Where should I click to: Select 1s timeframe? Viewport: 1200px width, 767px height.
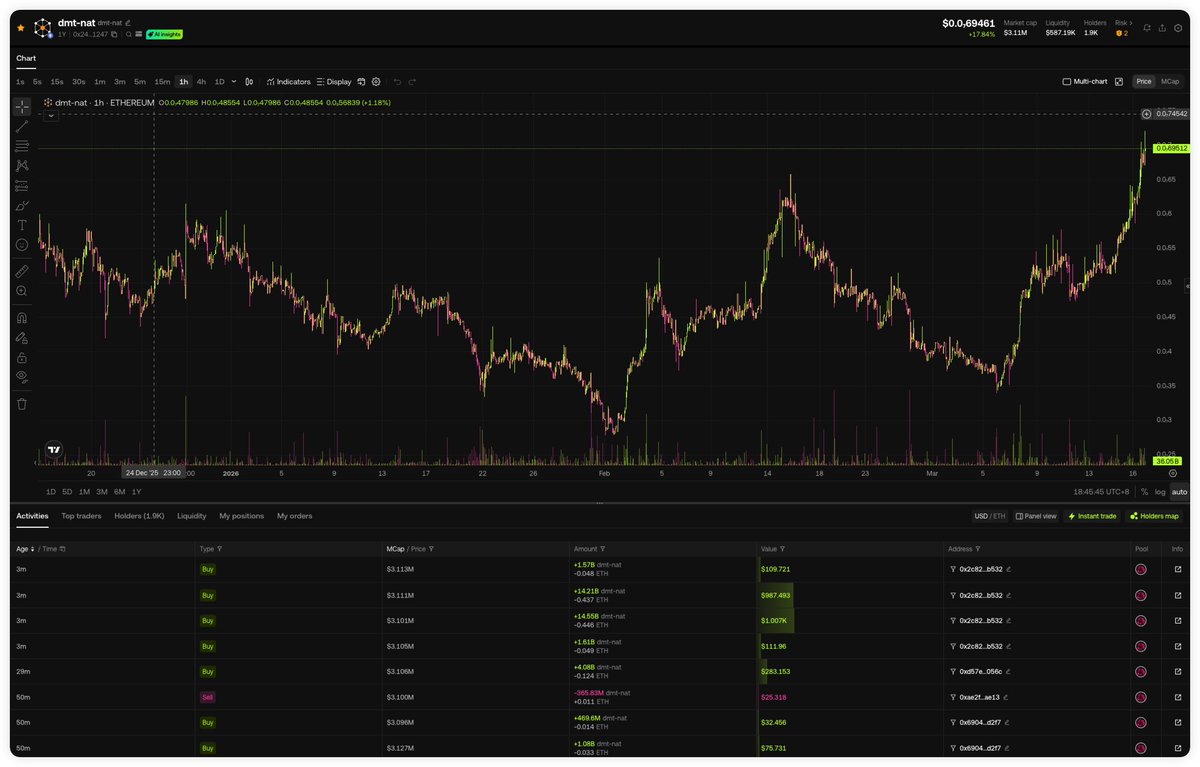coord(21,82)
